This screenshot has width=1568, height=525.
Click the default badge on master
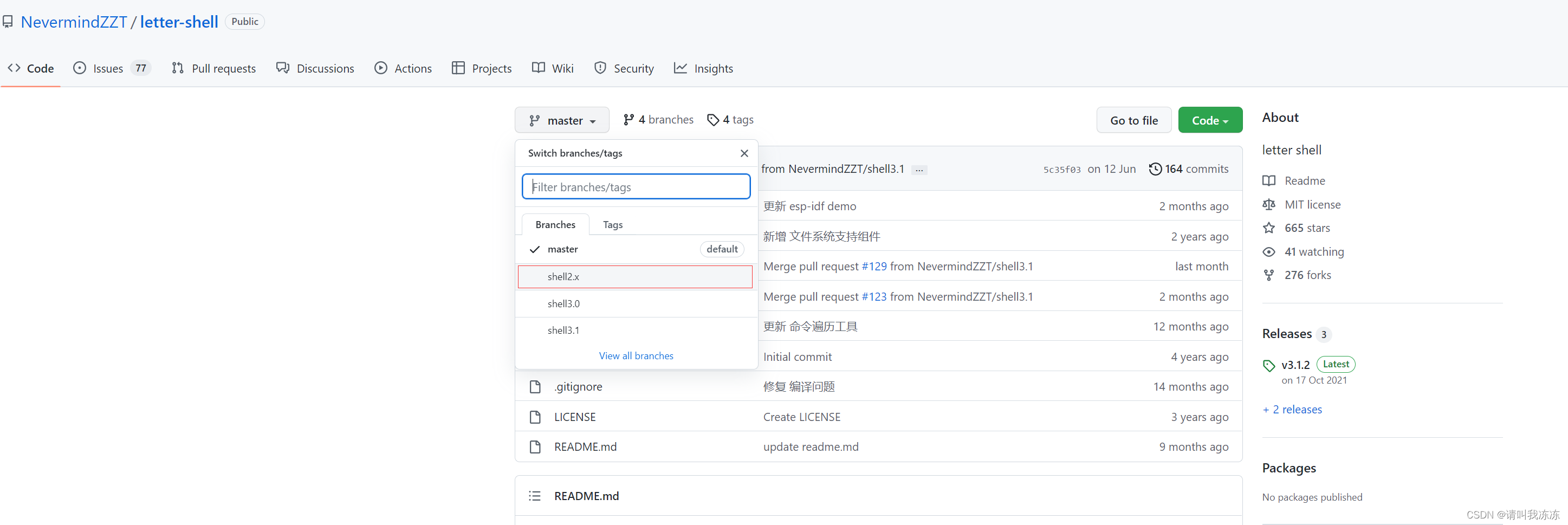(x=722, y=249)
